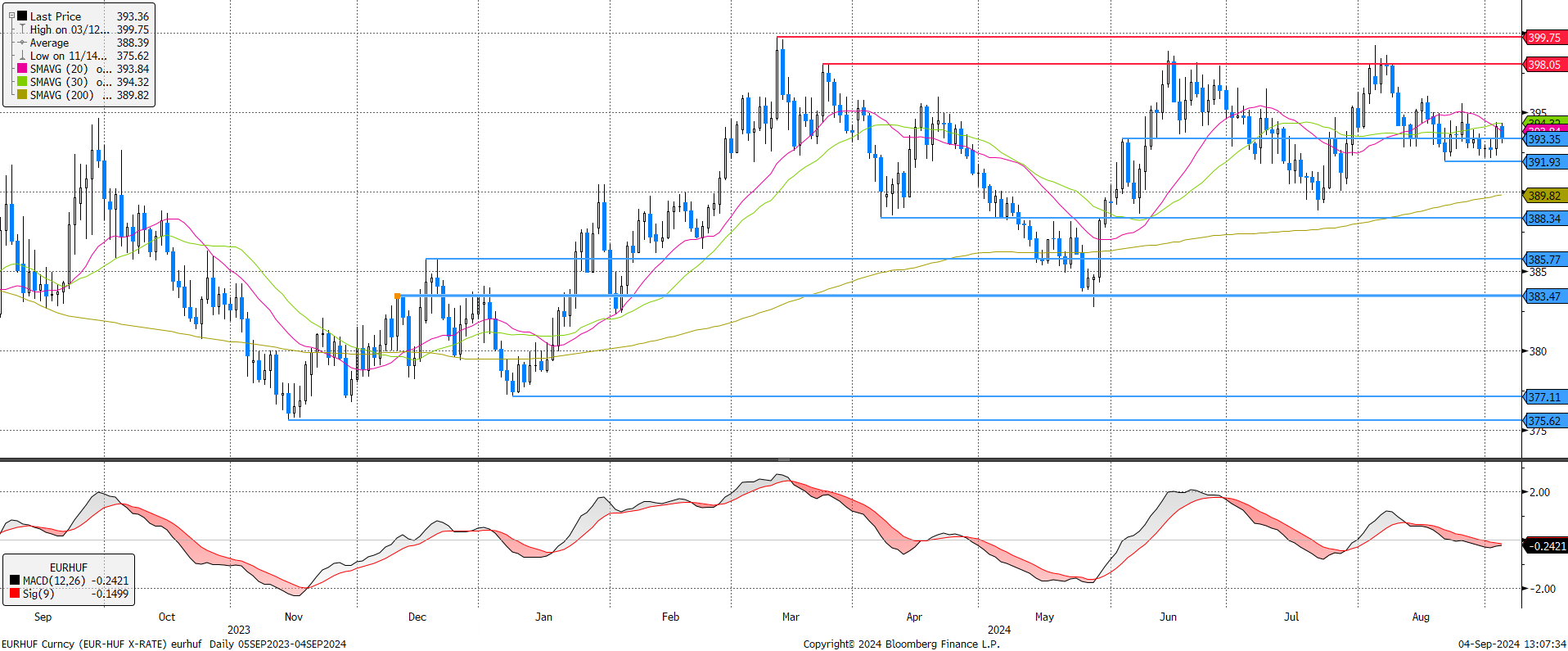This screenshot has height=651, width=1568.
Task: Select the blue 377.11 price level tag
Action: point(1544,397)
